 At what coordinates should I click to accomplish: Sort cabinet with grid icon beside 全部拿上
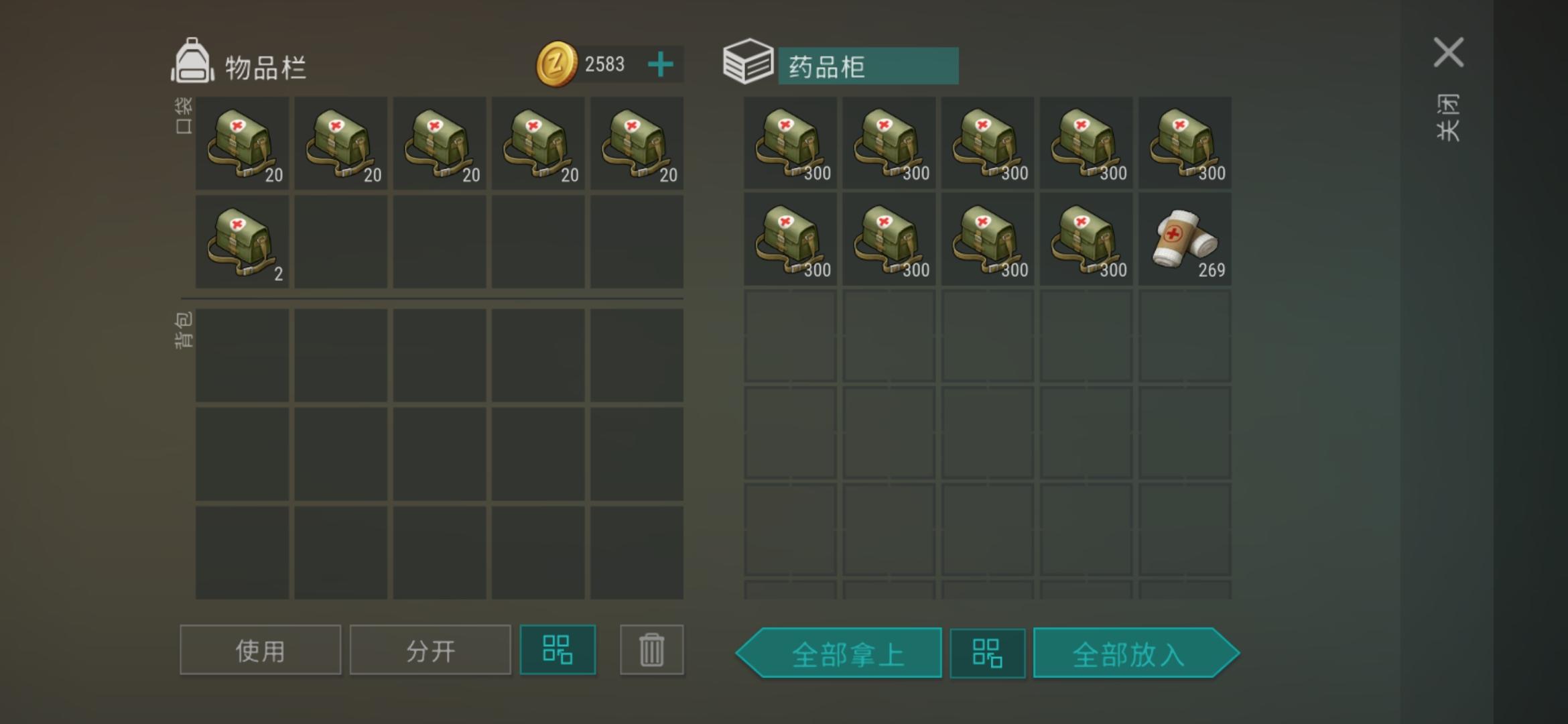(987, 653)
